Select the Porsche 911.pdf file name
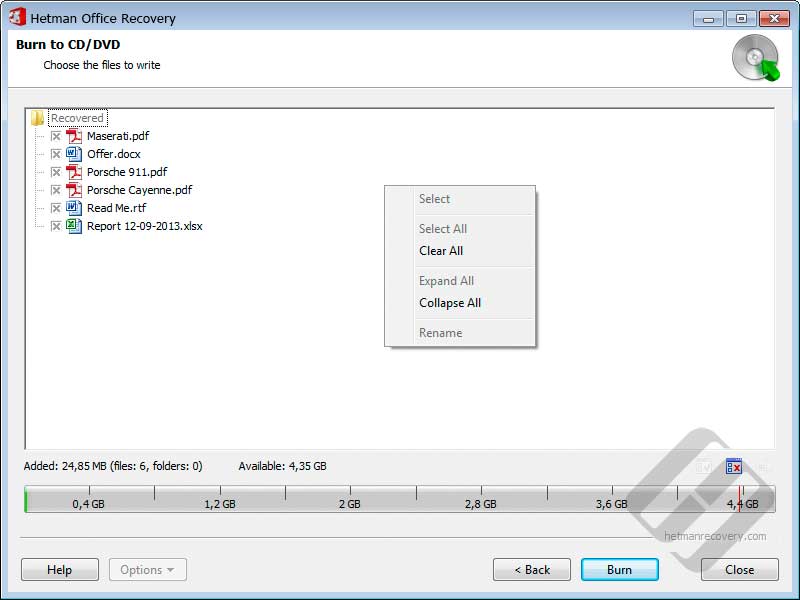 click(127, 172)
